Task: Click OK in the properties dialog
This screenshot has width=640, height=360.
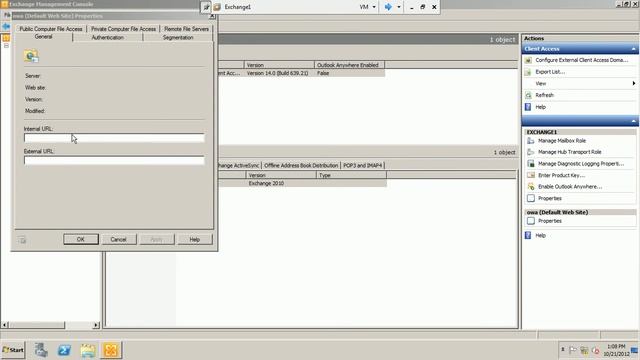Action: click(x=81, y=240)
